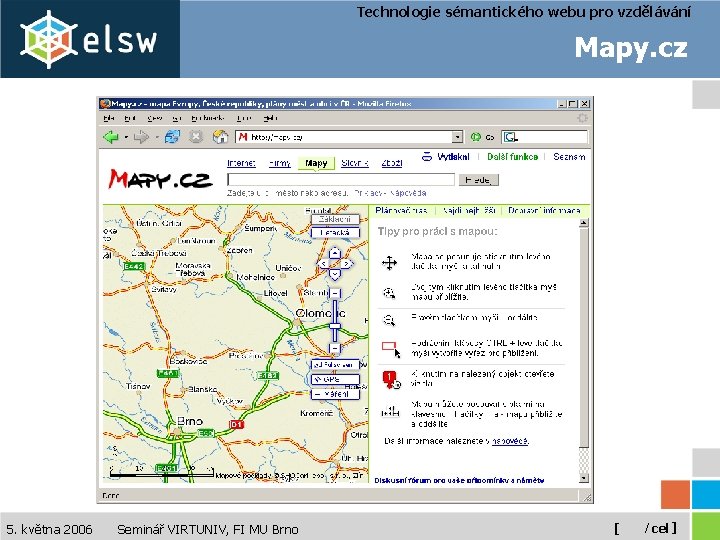Click the green Back arrow in Firefox
Viewport: 720px width, 540px height.
pyautogui.click(x=110, y=136)
